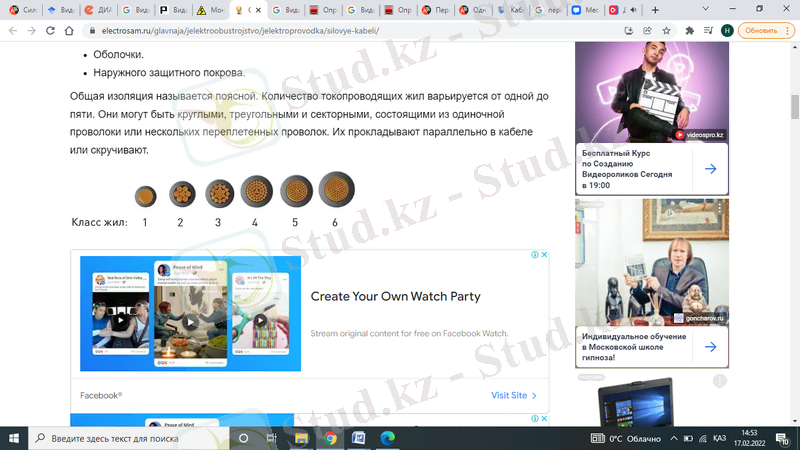This screenshot has width=800, height=450.
Task: Close the Facebook Watch ad
Action: coord(544,255)
